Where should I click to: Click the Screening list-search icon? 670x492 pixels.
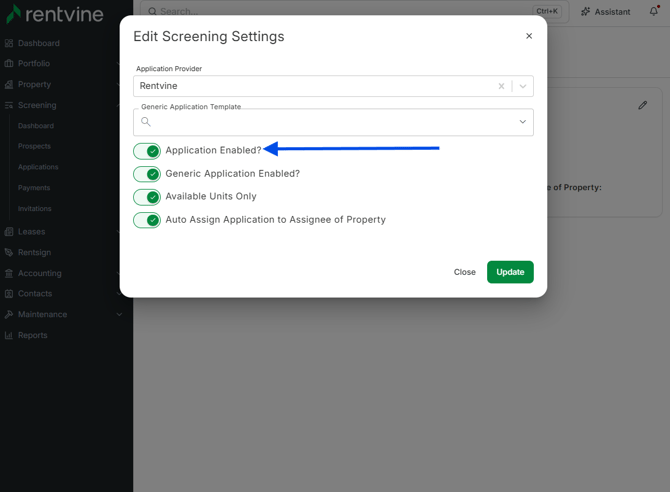click(9, 105)
